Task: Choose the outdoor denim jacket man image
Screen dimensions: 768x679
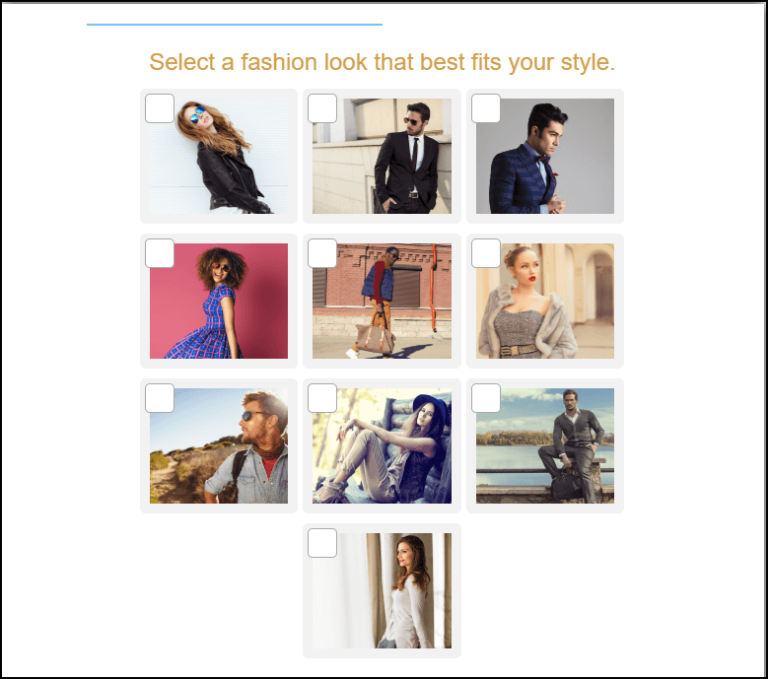Action: click(219, 446)
